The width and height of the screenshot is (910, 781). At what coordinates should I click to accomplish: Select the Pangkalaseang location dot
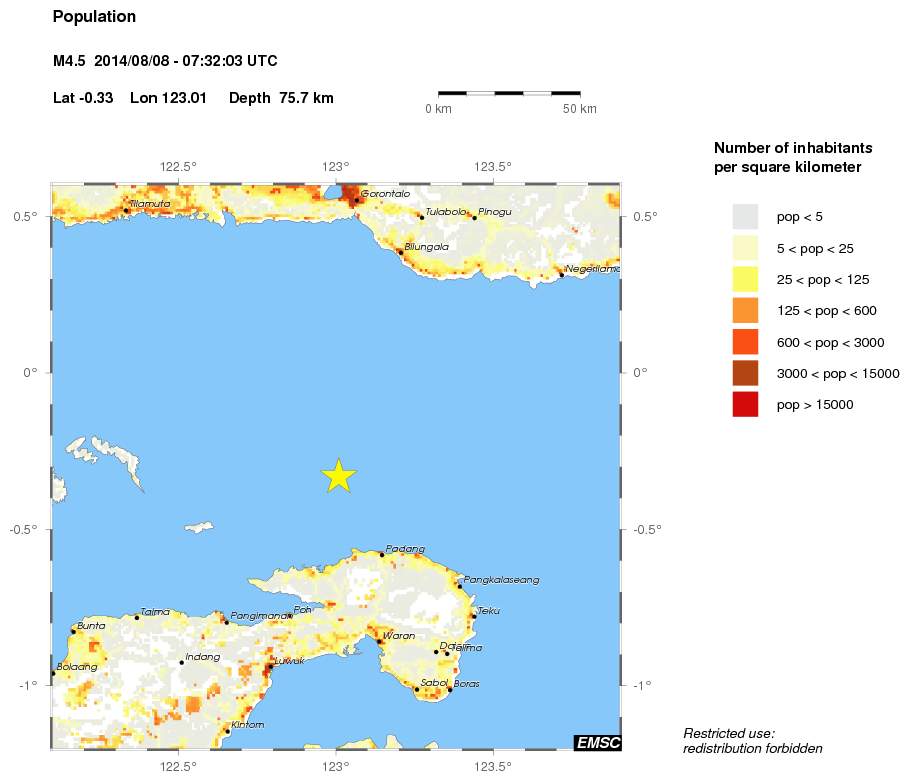click(460, 586)
